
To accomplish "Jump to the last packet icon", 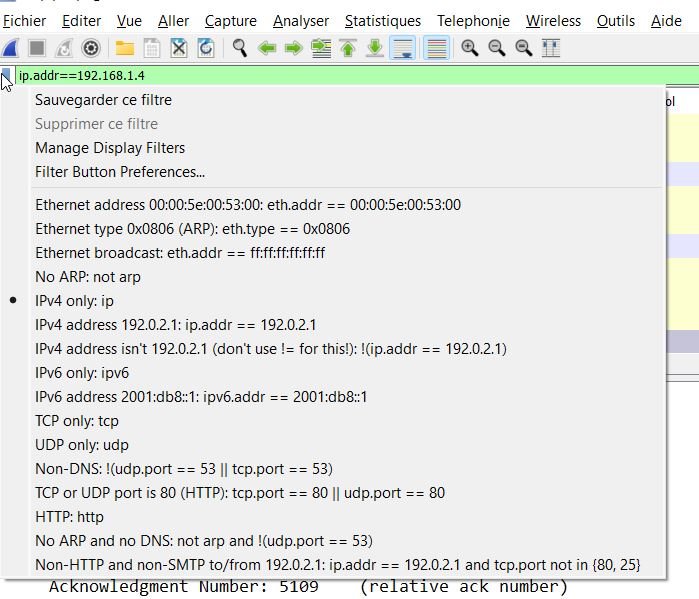I will (x=375, y=48).
